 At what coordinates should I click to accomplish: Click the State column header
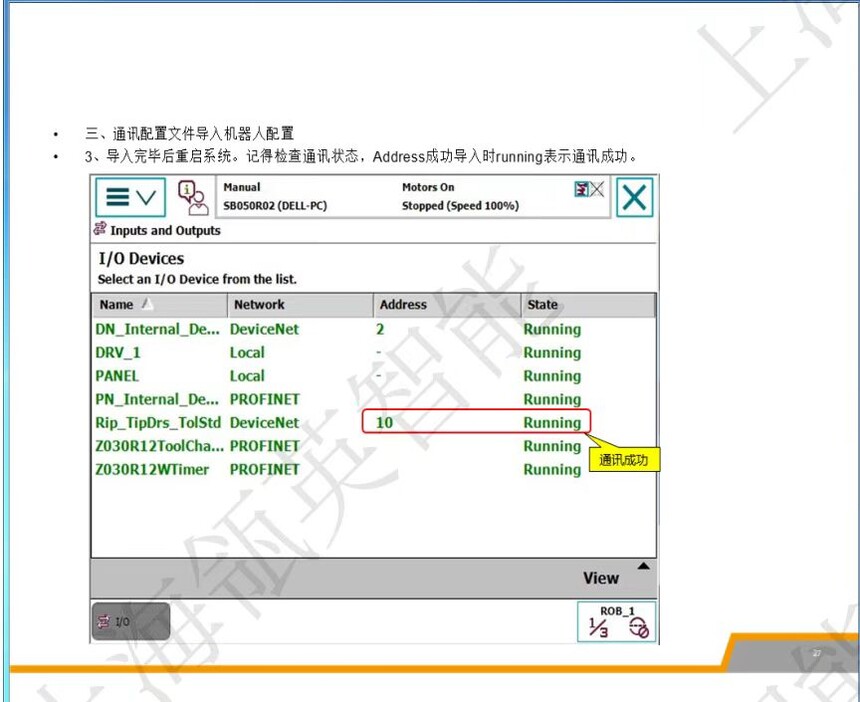588,304
